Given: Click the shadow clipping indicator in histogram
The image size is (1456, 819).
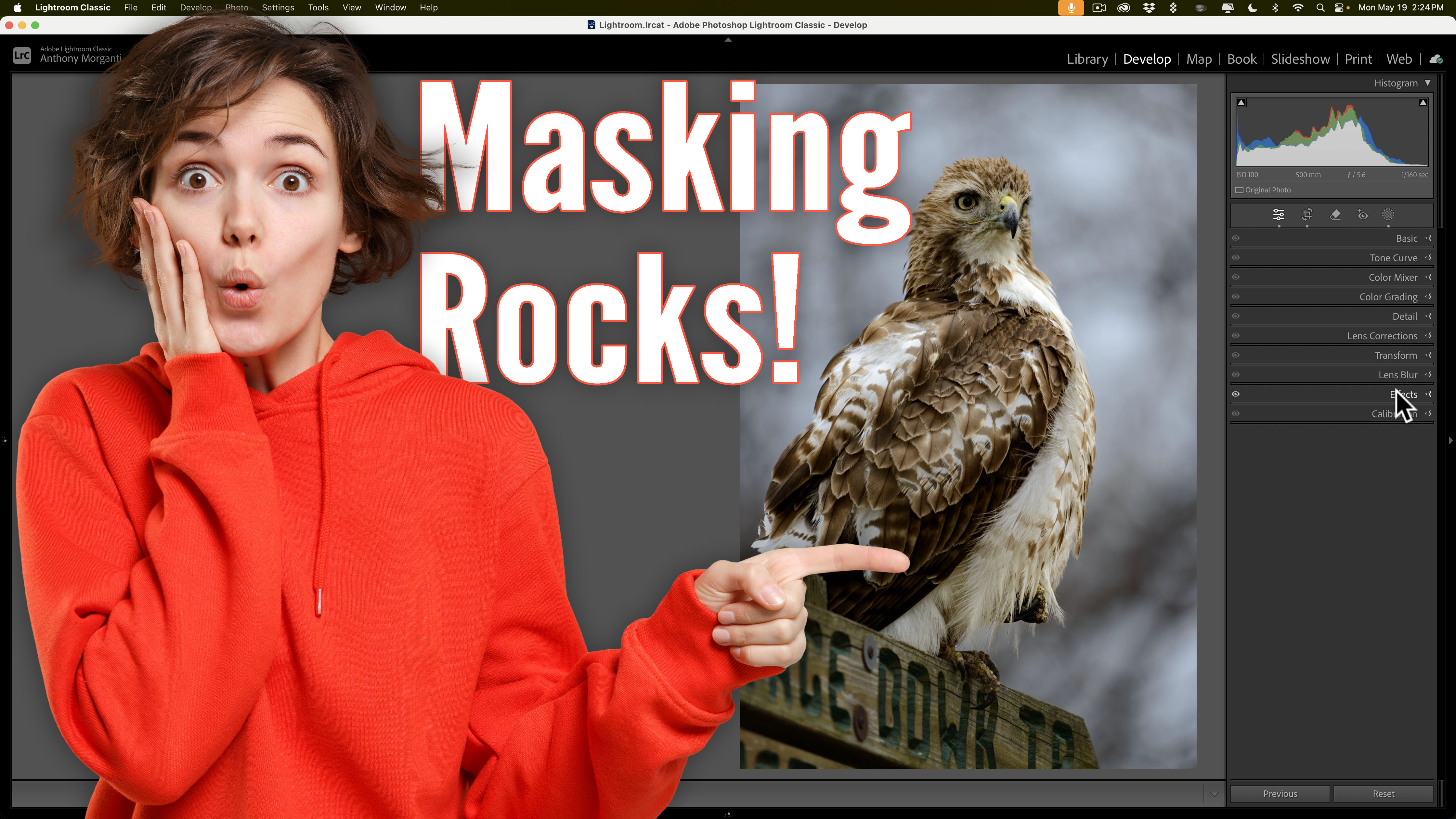Looking at the screenshot, I should coord(1241,103).
